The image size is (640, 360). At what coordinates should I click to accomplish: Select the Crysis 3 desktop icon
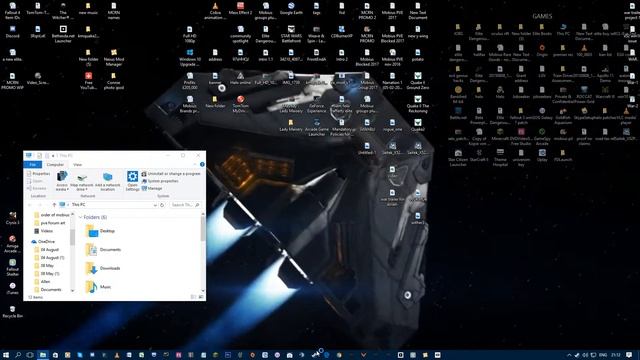13,219
